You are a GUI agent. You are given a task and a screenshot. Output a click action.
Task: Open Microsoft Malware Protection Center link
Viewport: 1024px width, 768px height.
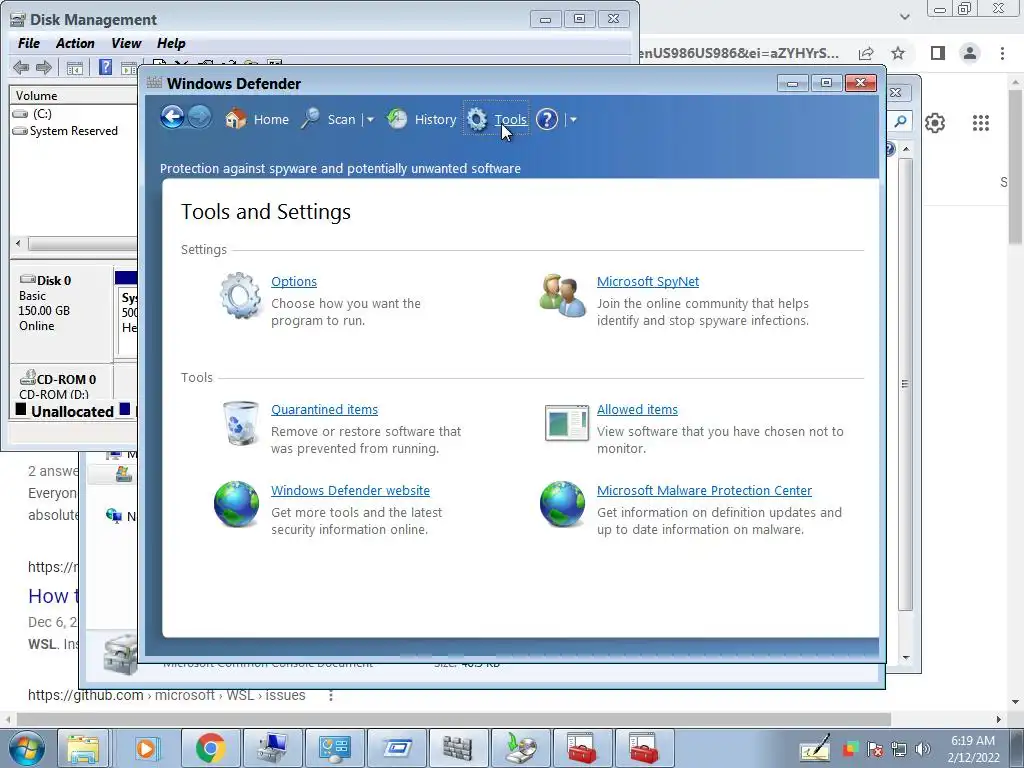(705, 490)
